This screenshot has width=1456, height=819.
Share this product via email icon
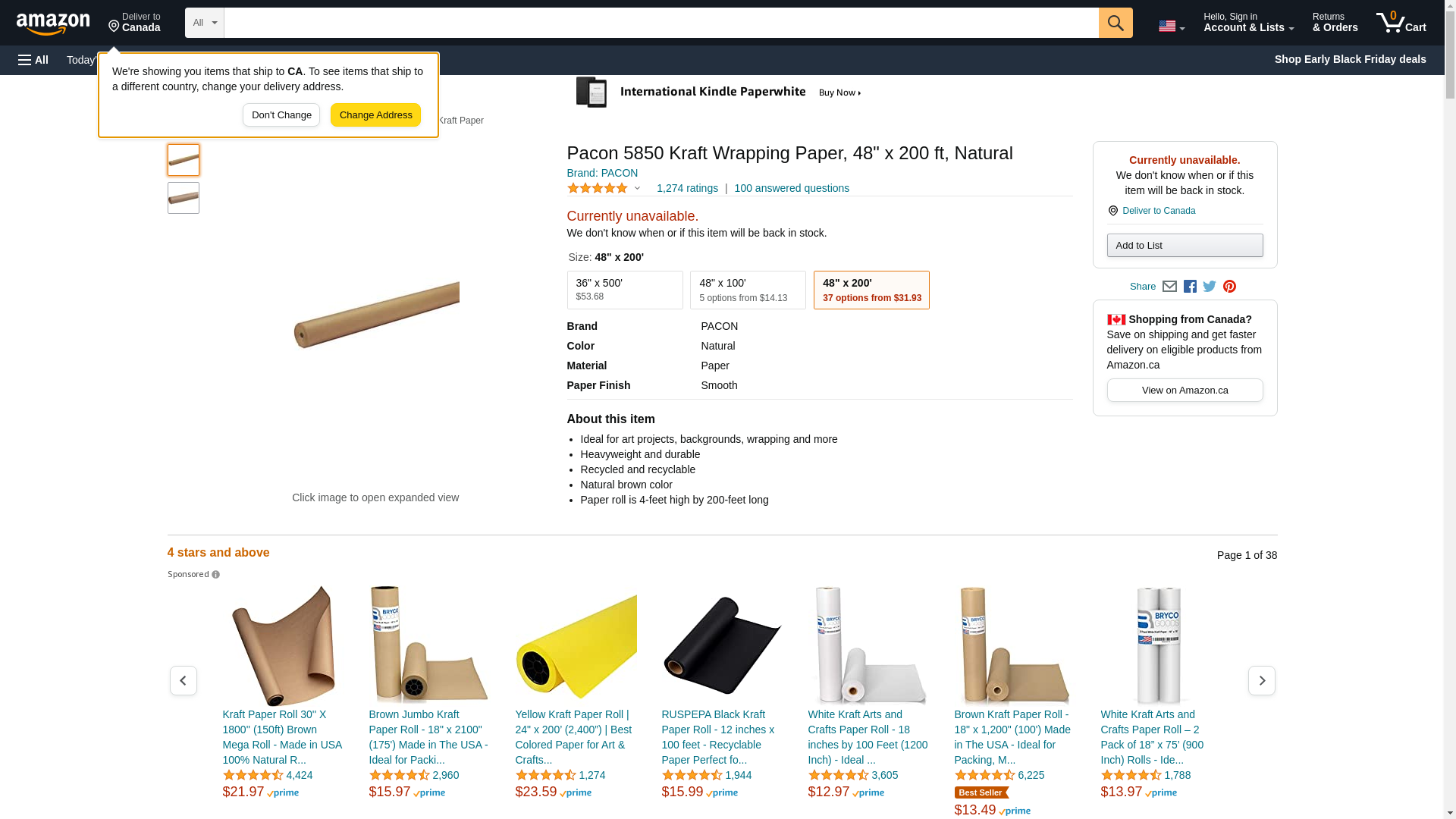click(x=1169, y=287)
